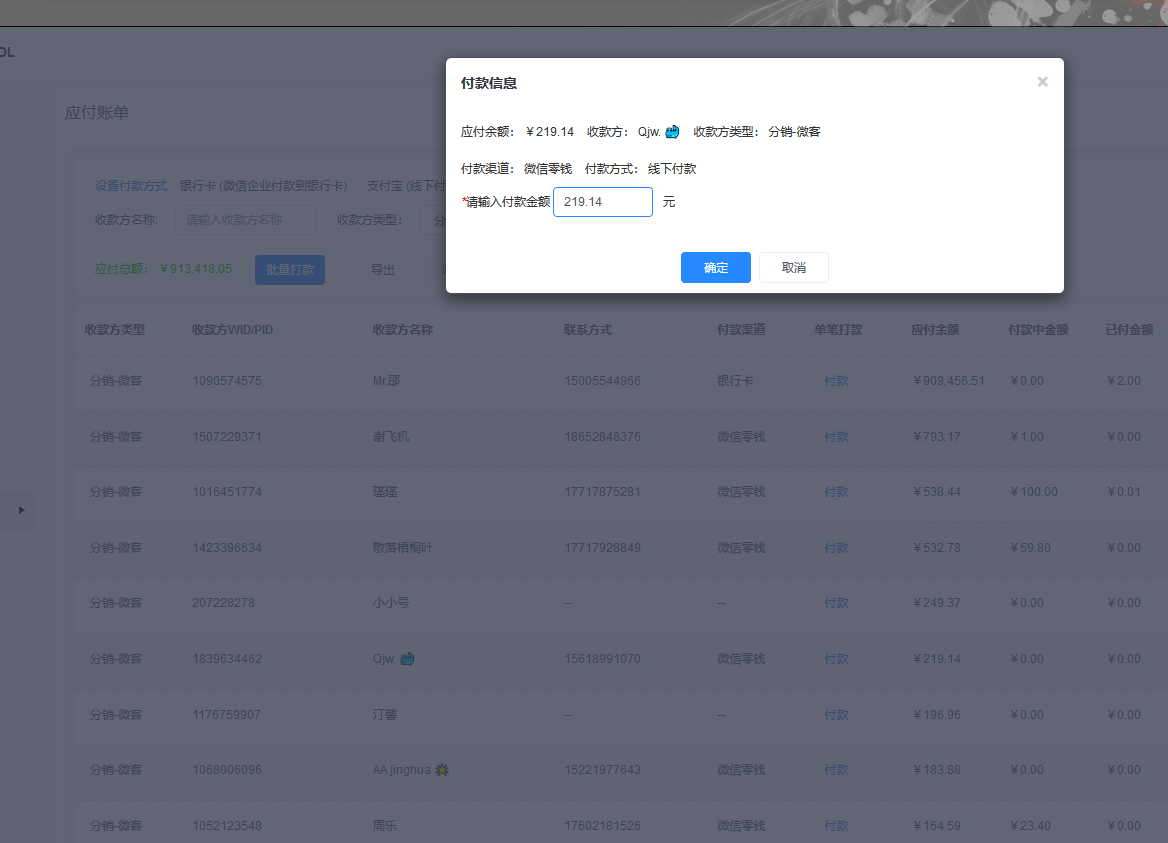The width and height of the screenshot is (1168, 843).
Task: Click 付款 link for Qjw. row
Action: click(836, 659)
